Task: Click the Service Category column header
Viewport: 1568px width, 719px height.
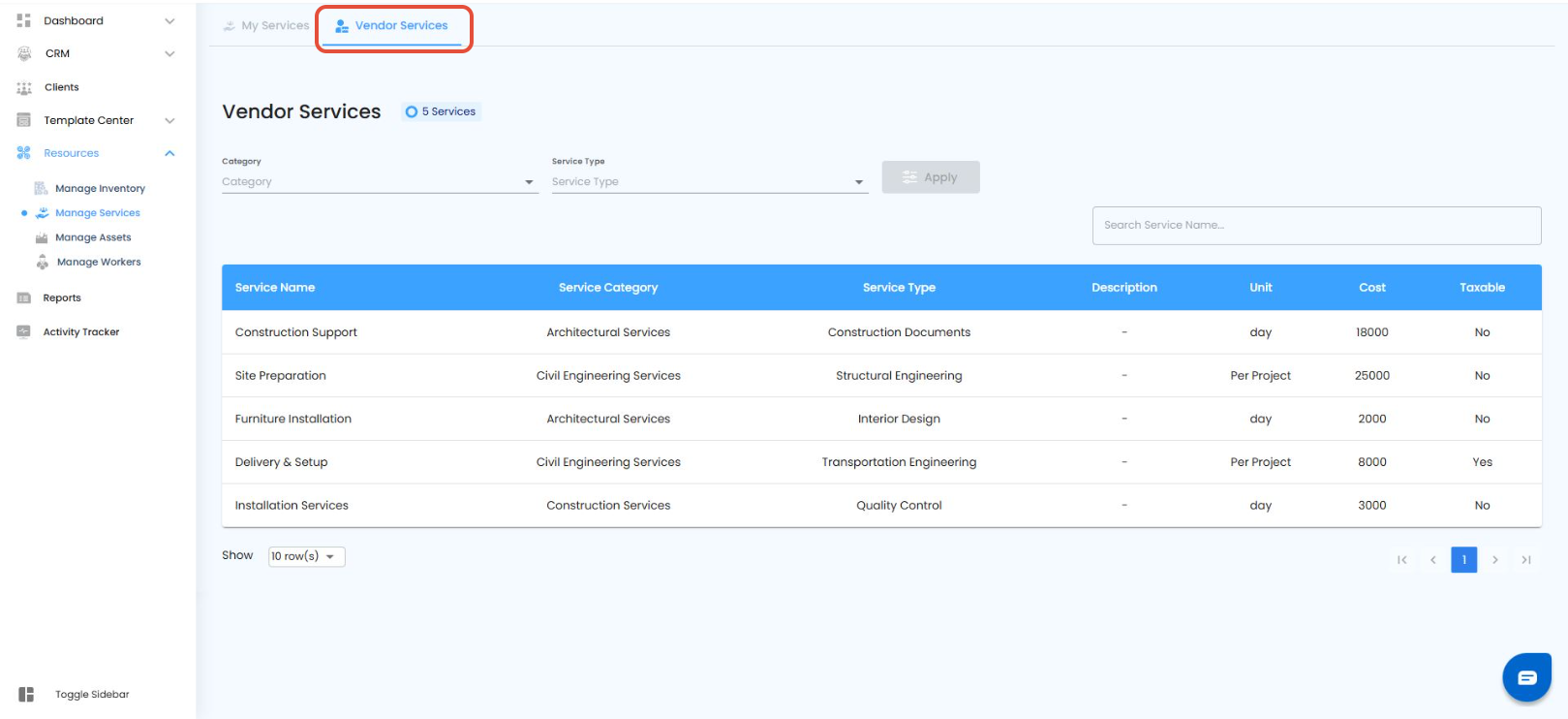Action: pyautogui.click(x=608, y=288)
